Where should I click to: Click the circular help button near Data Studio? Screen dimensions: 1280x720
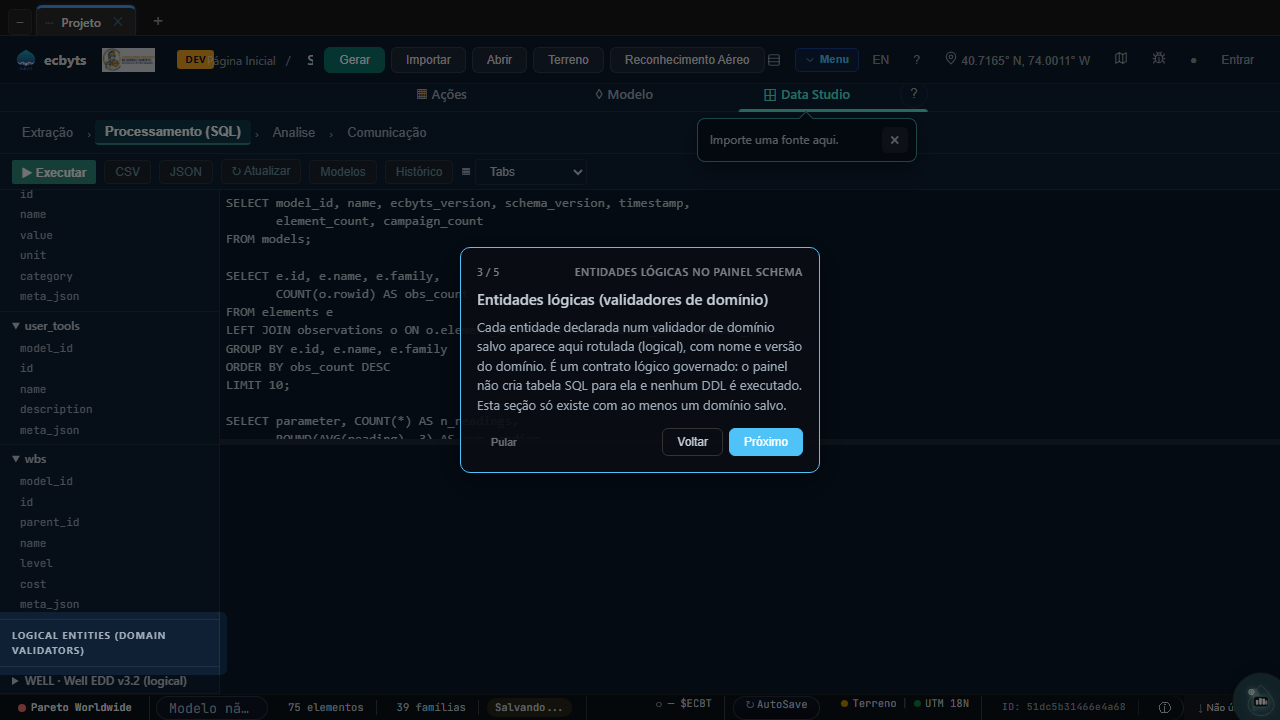(913, 93)
